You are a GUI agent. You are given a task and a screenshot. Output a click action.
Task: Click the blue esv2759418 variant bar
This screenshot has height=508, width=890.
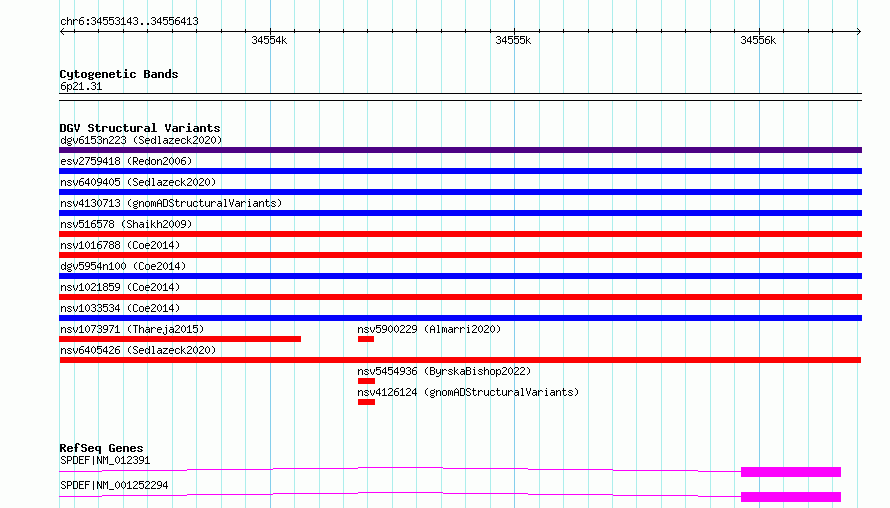click(x=460, y=171)
